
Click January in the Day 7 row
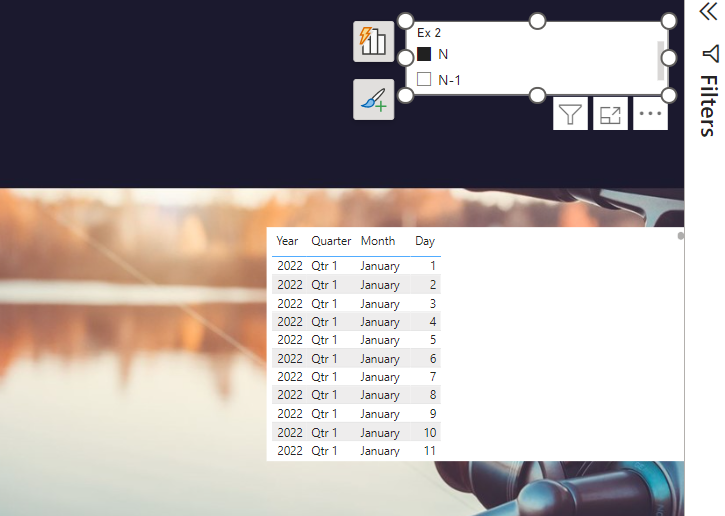click(380, 377)
